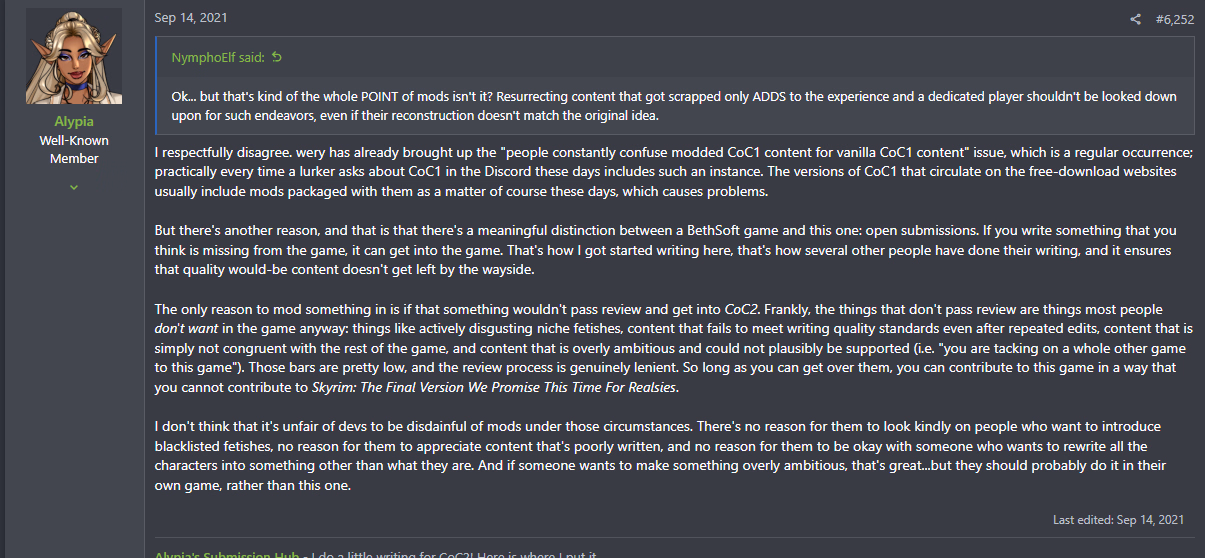The width and height of the screenshot is (1205, 558).
Task: Expand the quoted NymphoElf message block
Action: [674, 105]
